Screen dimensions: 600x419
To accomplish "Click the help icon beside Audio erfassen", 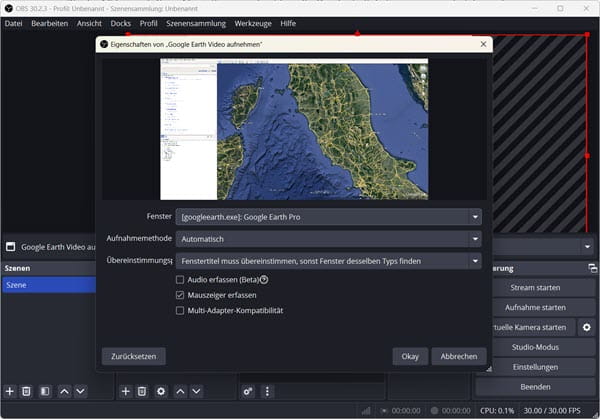I will tap(264, 280).
